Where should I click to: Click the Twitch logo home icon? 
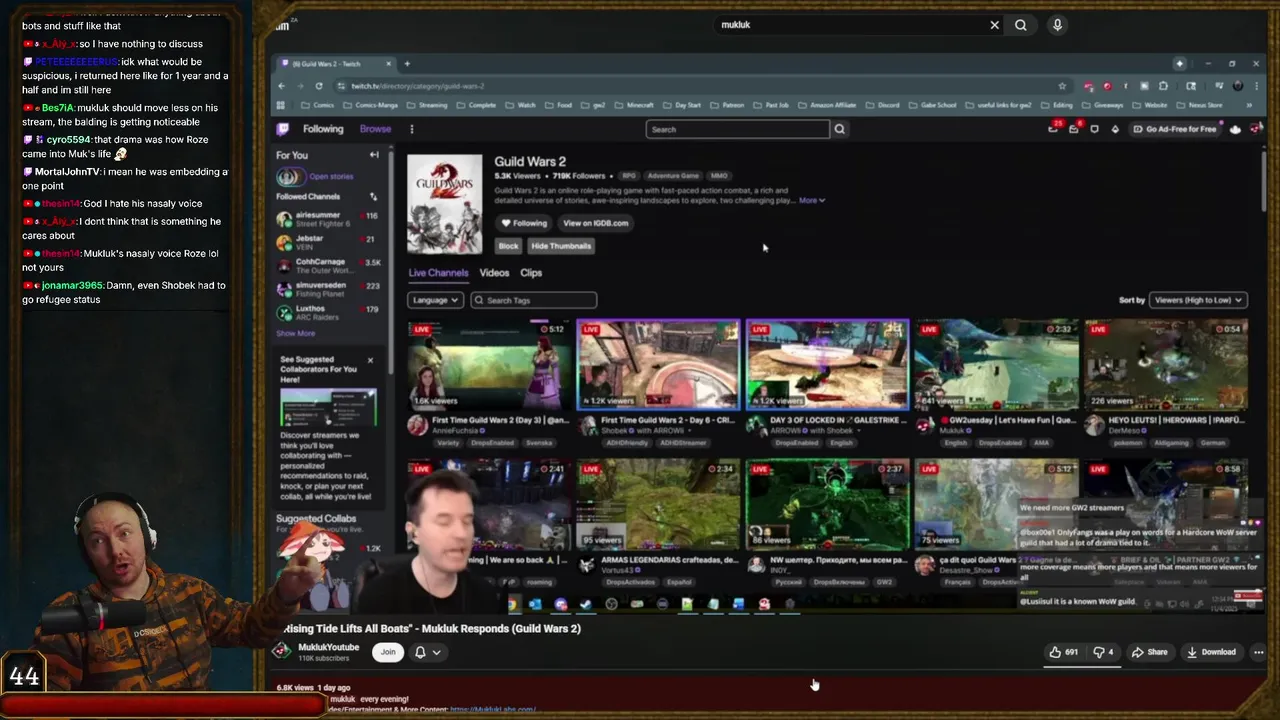point(283,129)
